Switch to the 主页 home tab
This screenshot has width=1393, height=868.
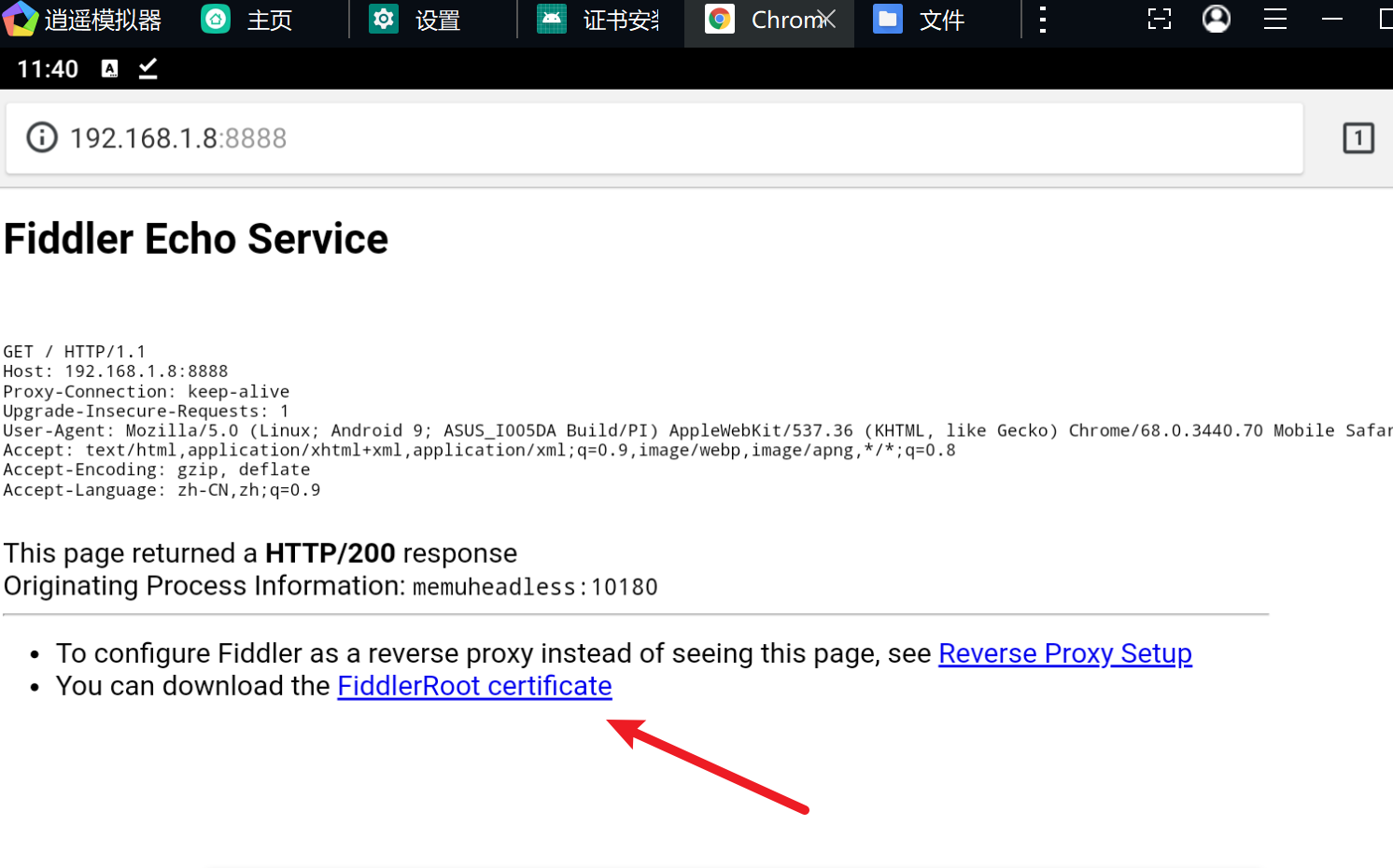pos(246,21)
